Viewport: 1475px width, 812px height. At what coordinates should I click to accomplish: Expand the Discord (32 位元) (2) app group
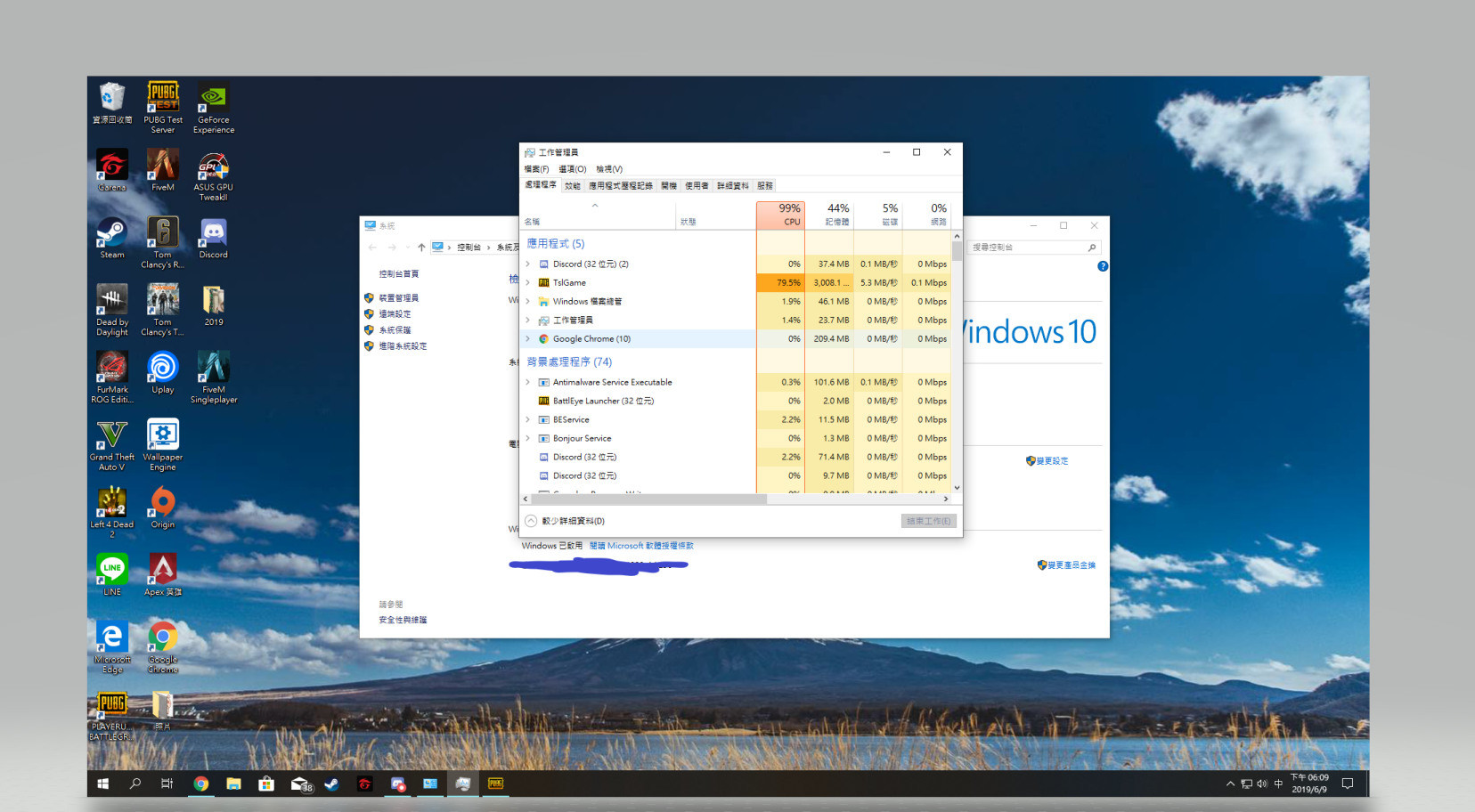pyautogui.click(x=528, y=264)
